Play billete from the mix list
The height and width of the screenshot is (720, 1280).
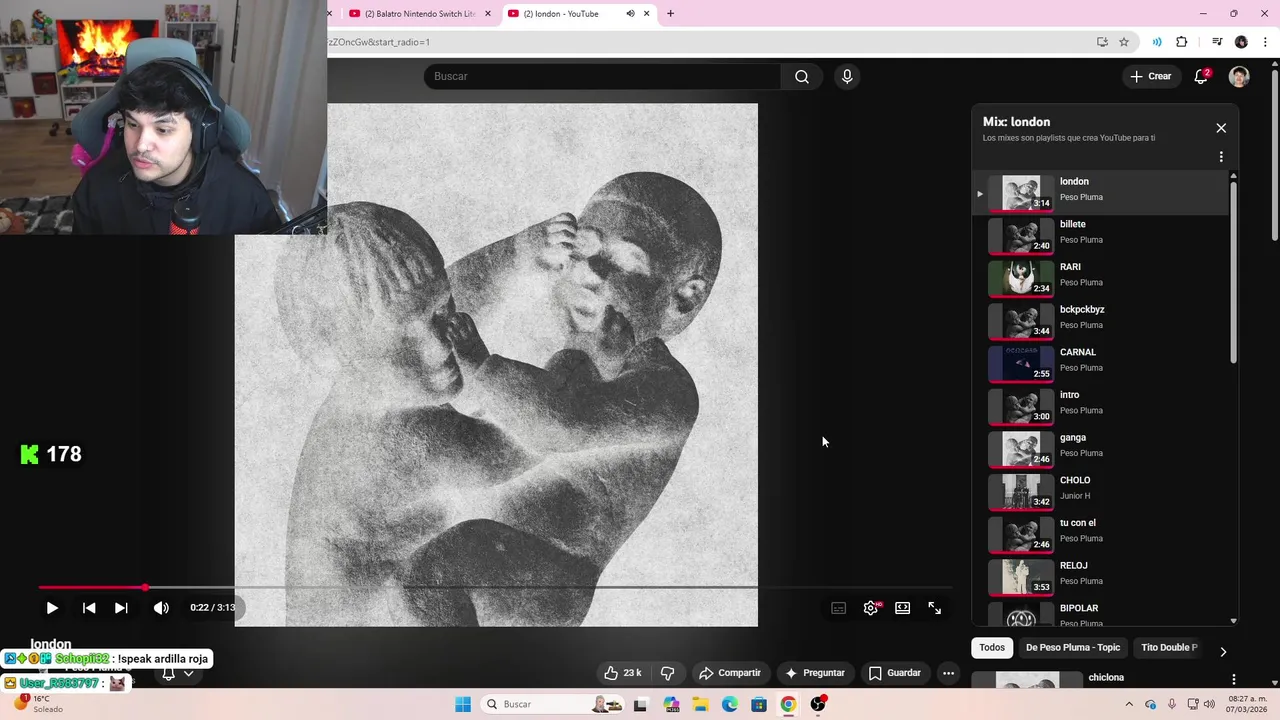click(1101, 235)
